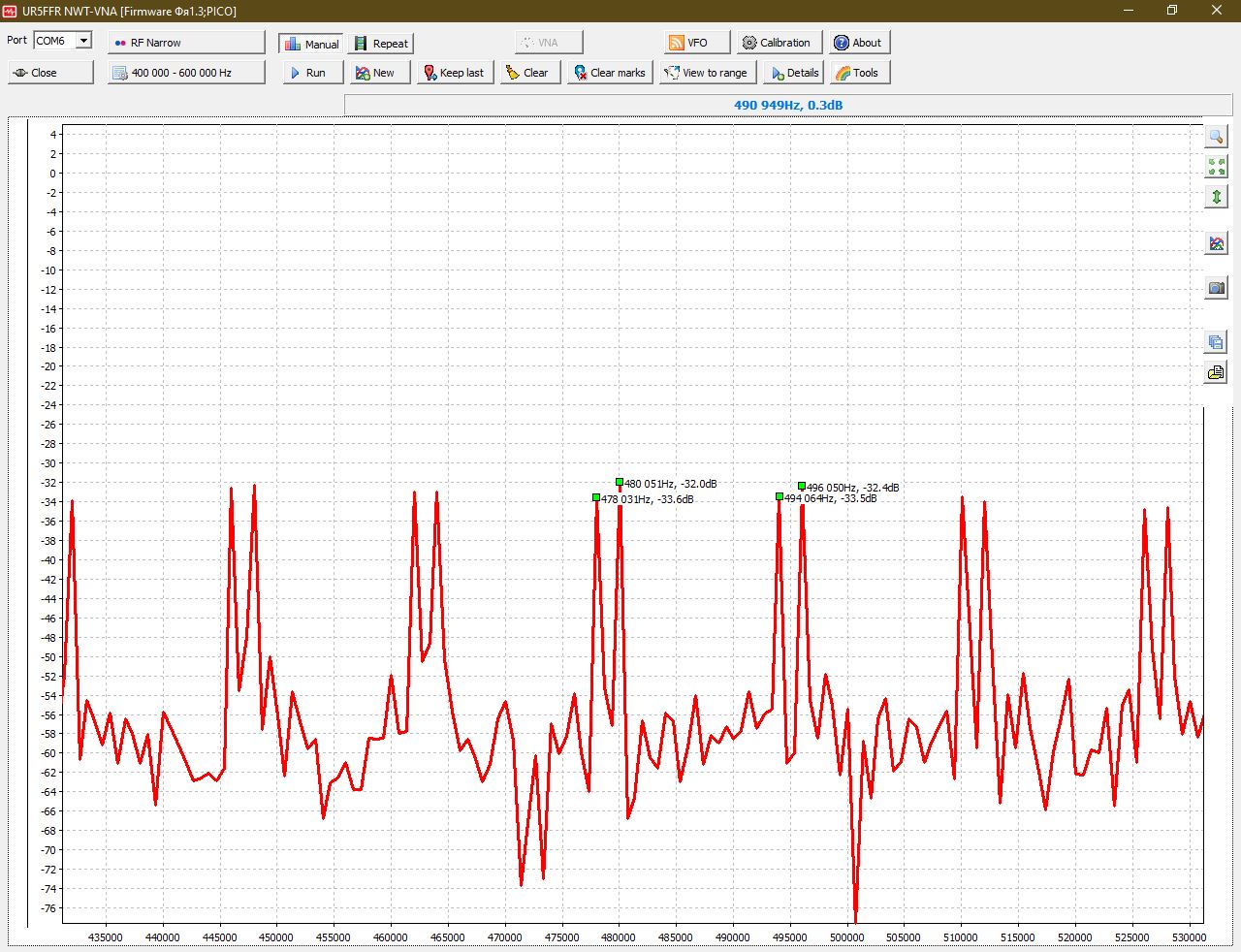This screenshot has width=1241, height=952.
Task: Toggle the Keep last trace option
Action: 454,73
